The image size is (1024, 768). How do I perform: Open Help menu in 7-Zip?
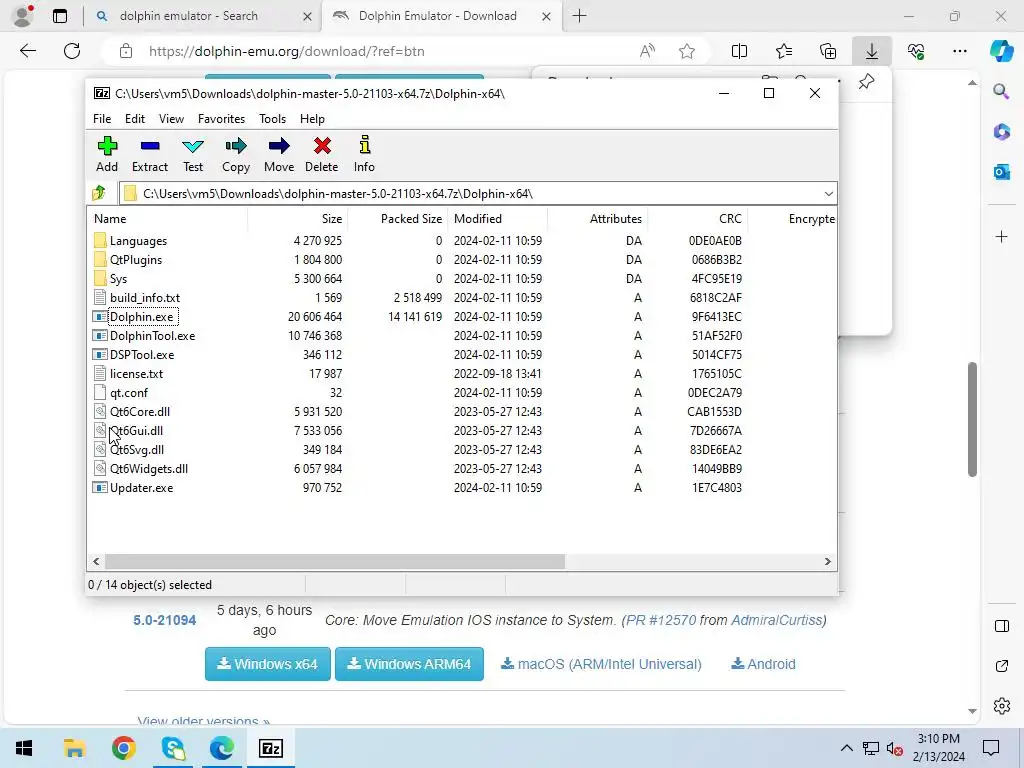312,119
